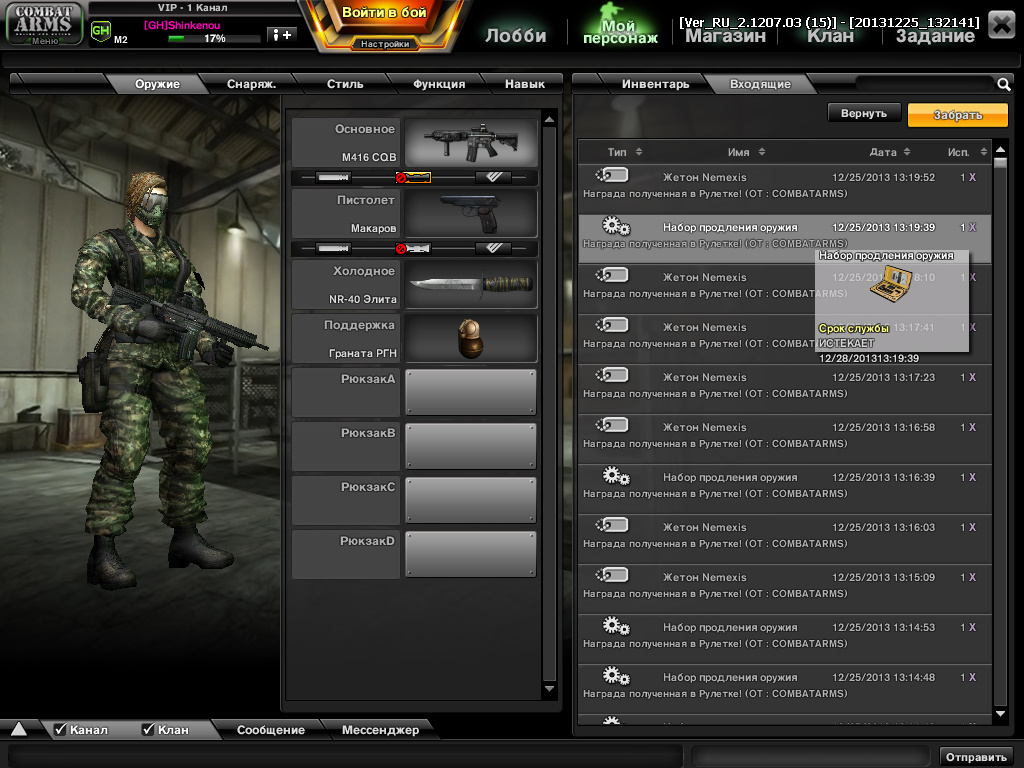Select the Граната РГН grenade thumbnail
The width and height of the screenshot is (1024, 768).
(x=471, y=338)
